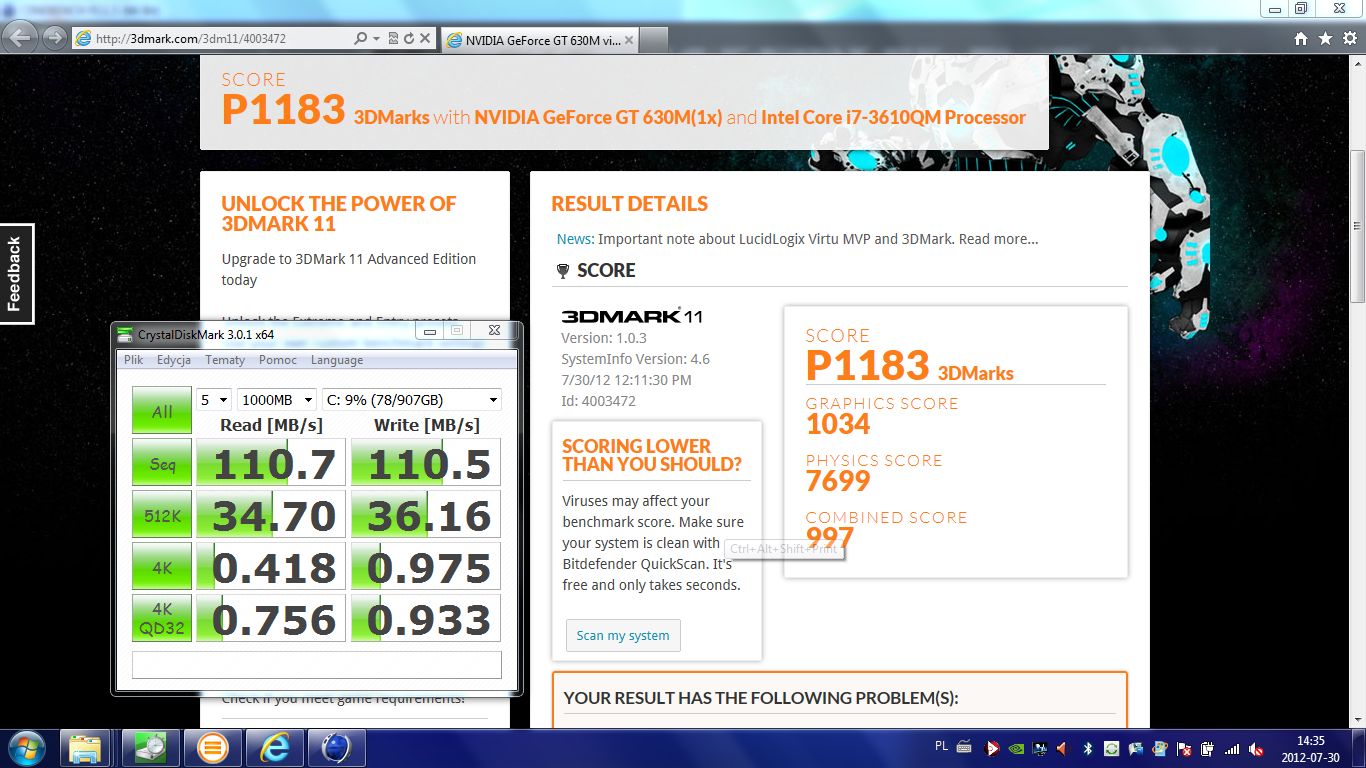Click the NVIDIA tray icon
The image size is (1366, 768).
[x=1016, y=748]
